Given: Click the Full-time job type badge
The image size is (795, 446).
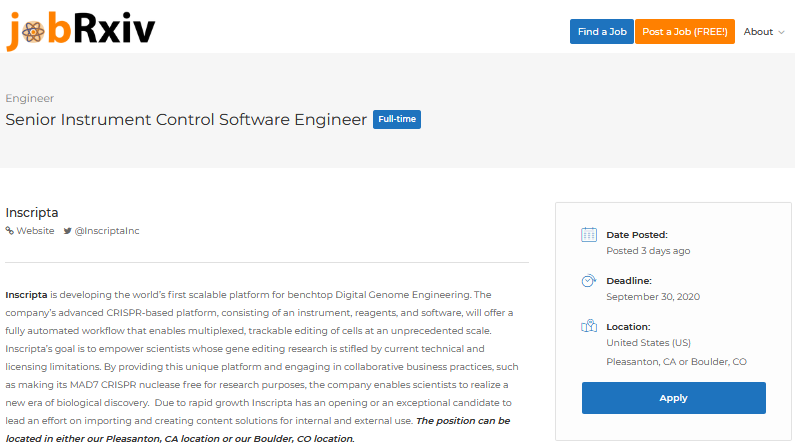Looking at the screenshot, I should pyautogui.click(x=397, y=119).
